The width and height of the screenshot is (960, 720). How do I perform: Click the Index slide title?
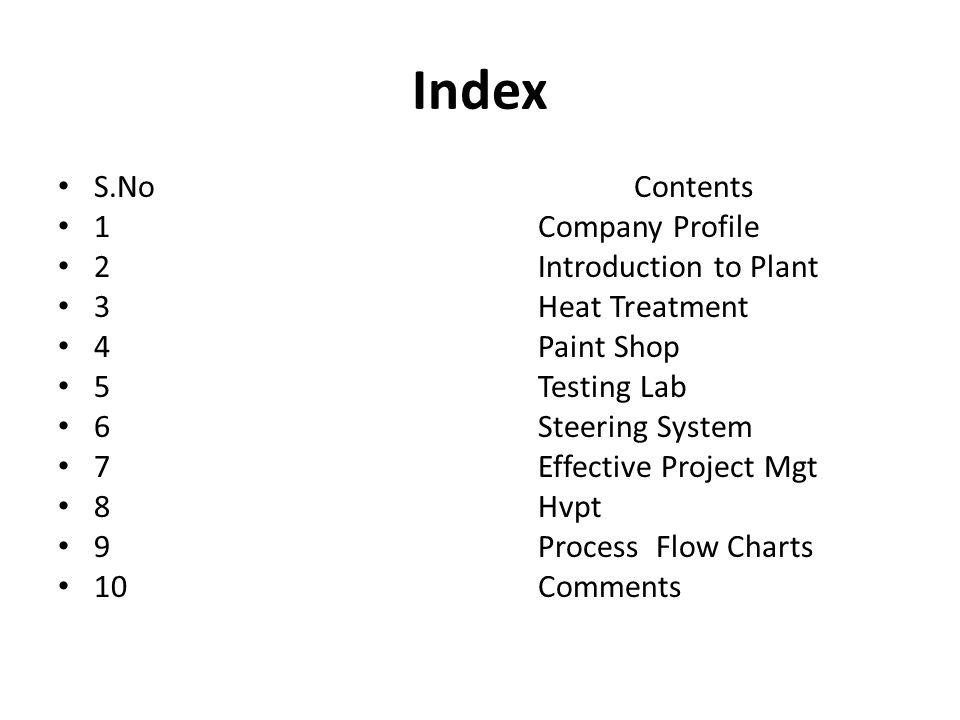(x=480, y=91)
